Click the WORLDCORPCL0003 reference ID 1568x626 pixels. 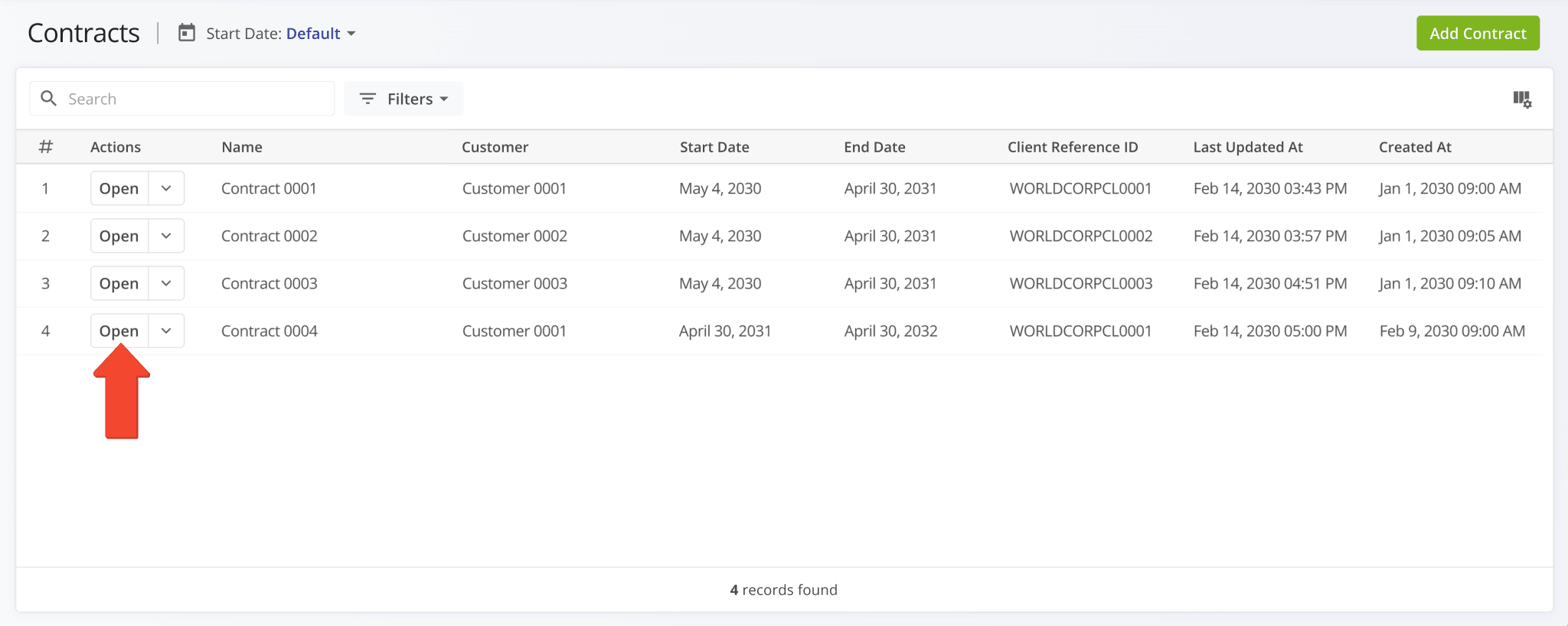1081,283
